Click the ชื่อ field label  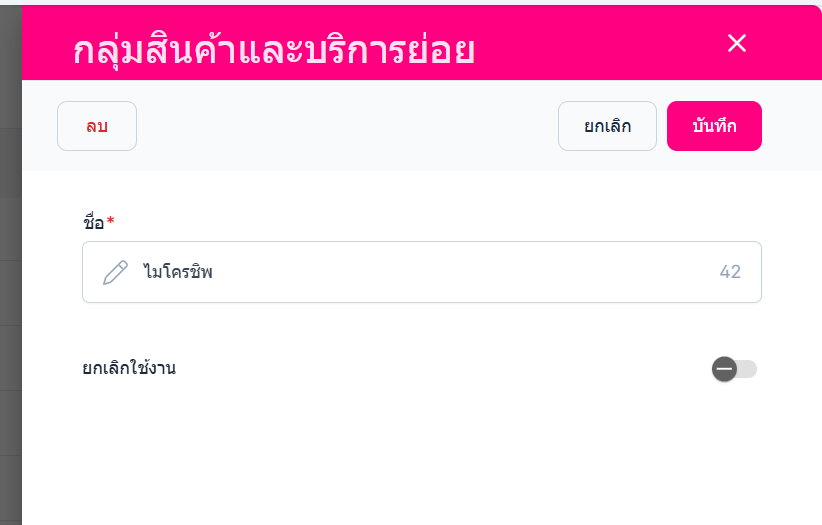pos(93,222)
